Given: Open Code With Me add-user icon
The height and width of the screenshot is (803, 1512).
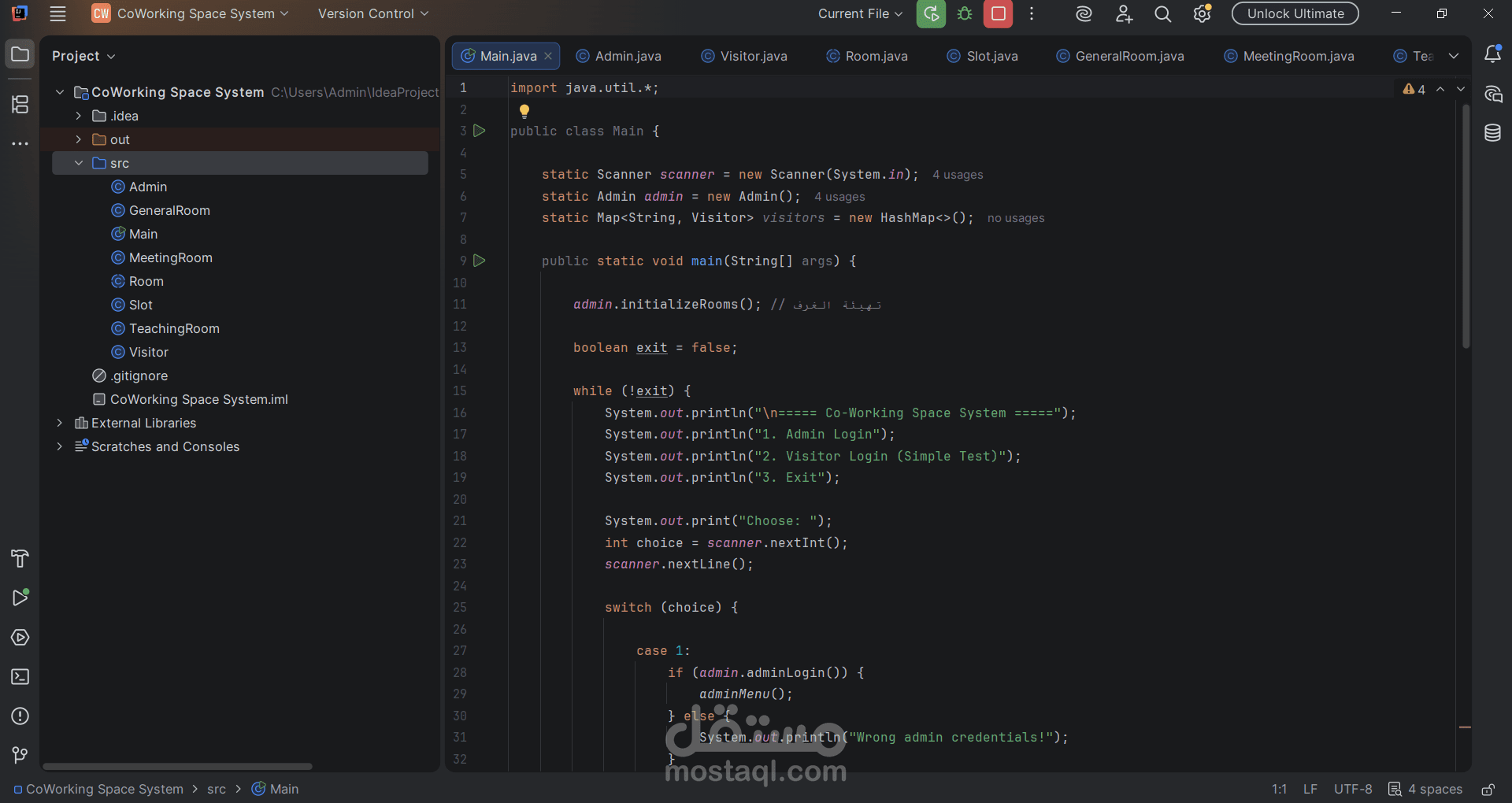Looking at the screenshot, I should click(x=1124, y=13).
